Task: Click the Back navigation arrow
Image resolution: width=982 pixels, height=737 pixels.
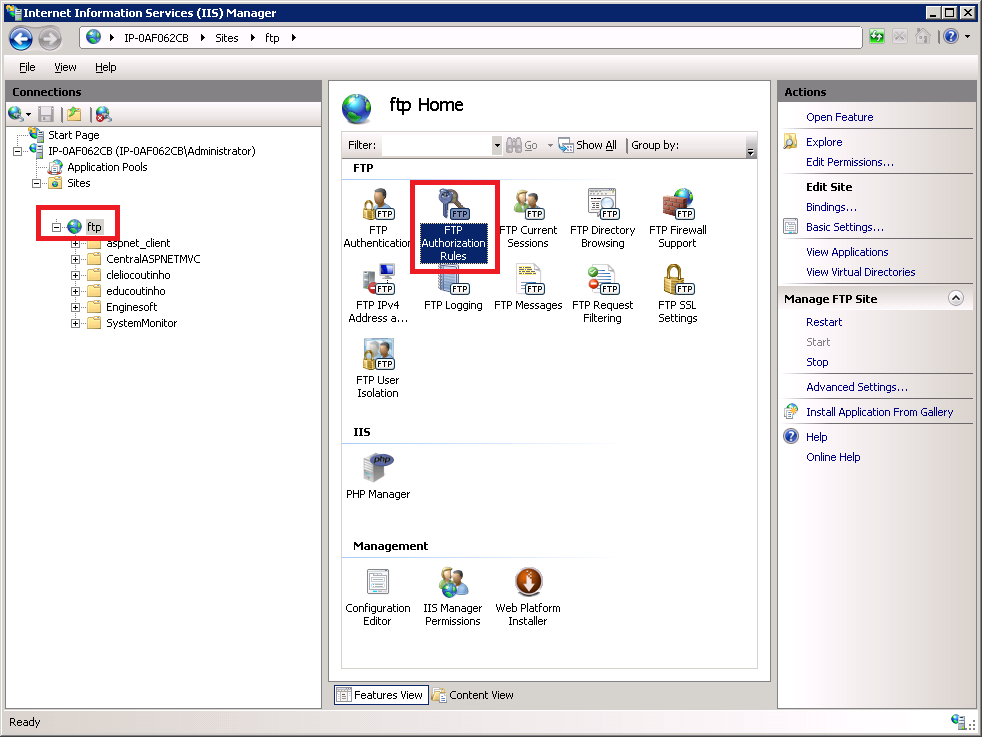Action: tap(21, 39)
